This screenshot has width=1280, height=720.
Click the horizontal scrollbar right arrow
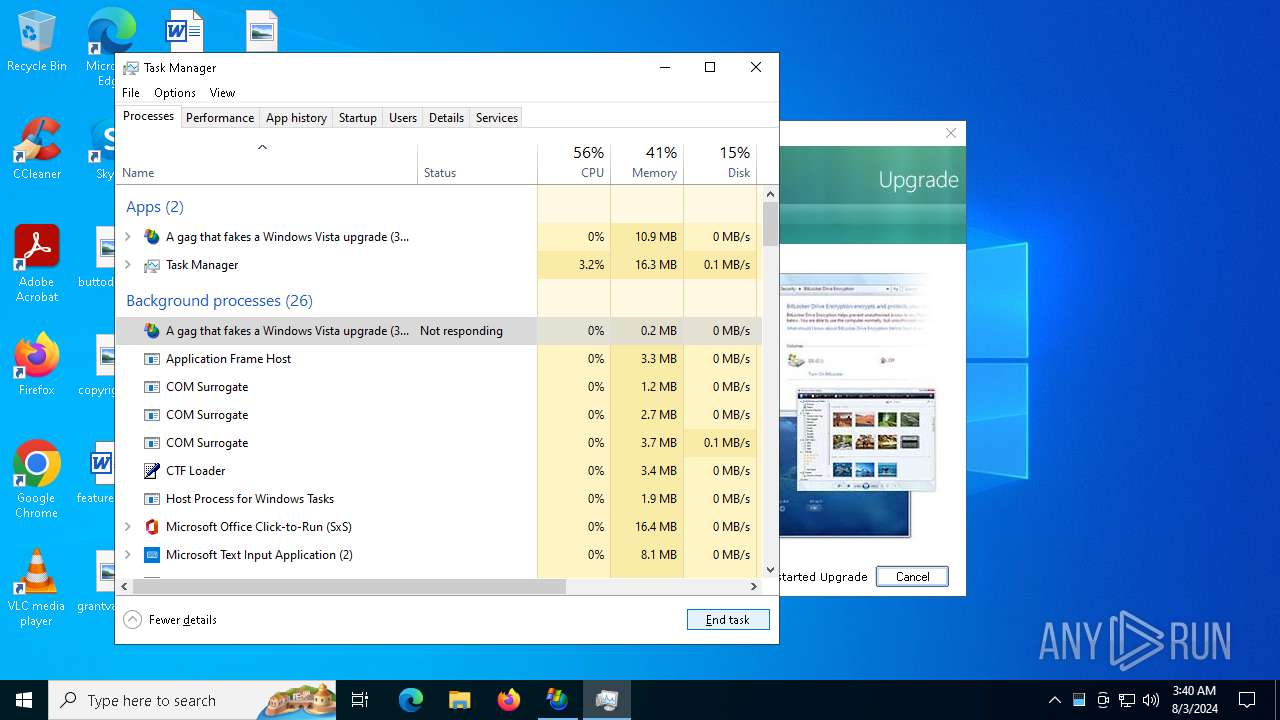[754, 587]
